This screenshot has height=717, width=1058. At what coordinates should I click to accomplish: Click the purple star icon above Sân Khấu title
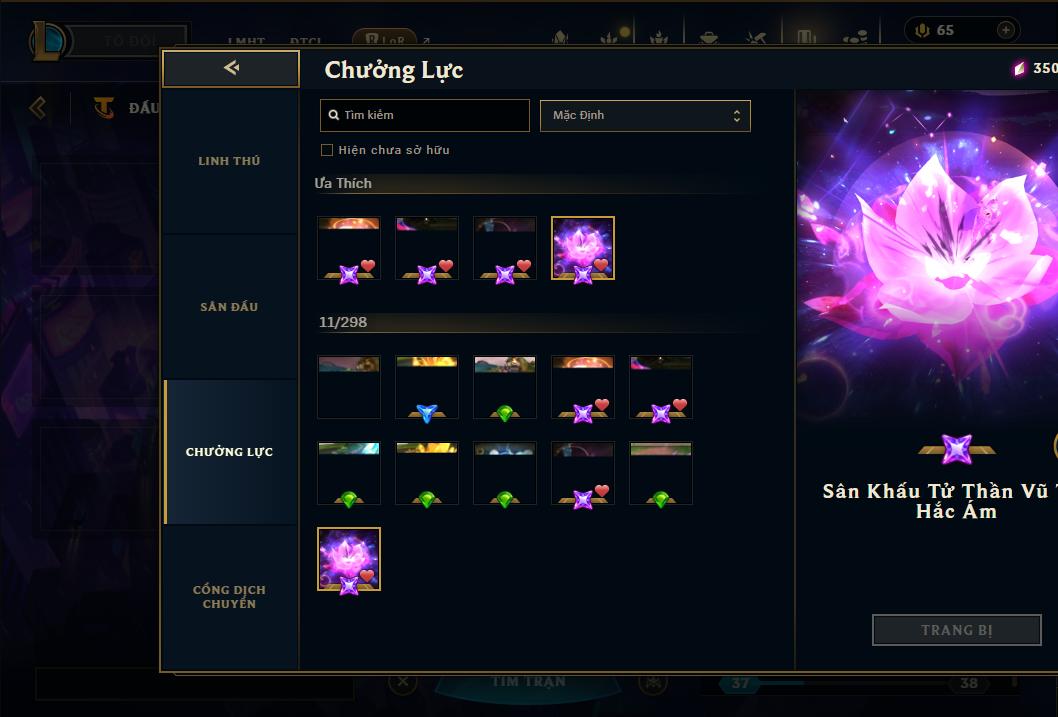click(x=956, y=449)
